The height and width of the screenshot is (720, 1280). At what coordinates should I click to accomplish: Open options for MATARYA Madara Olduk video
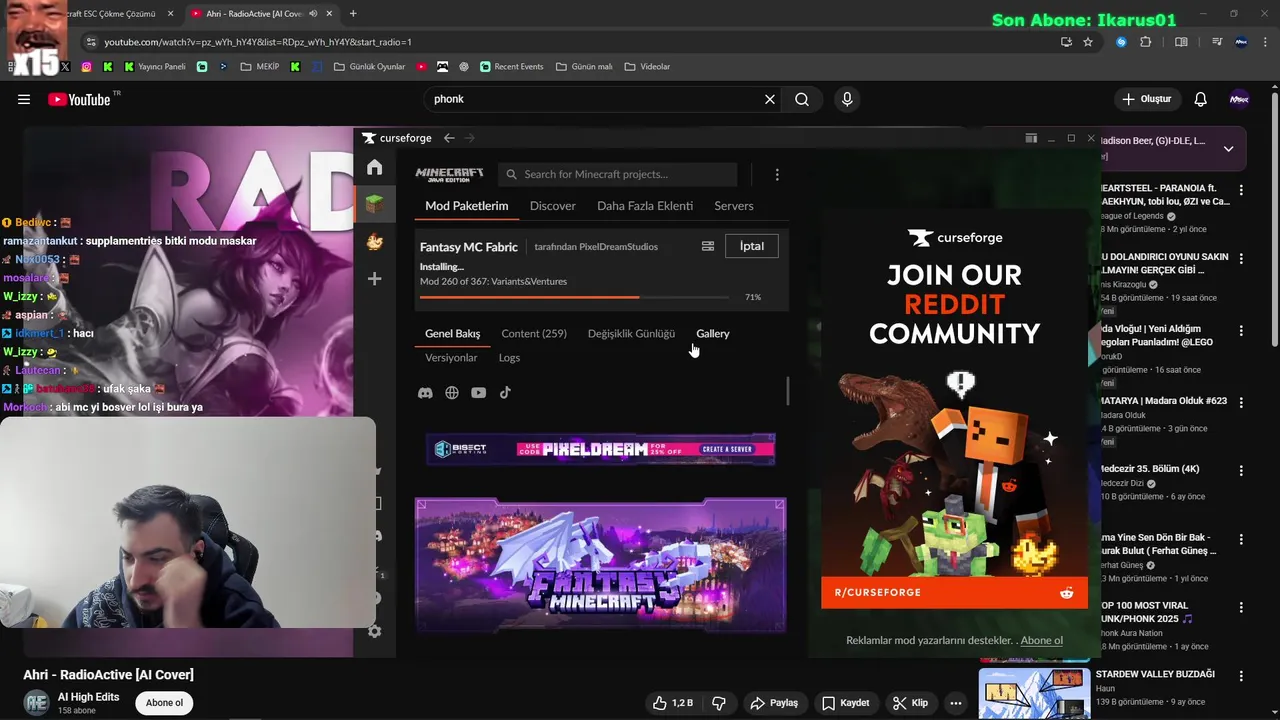1241,402
